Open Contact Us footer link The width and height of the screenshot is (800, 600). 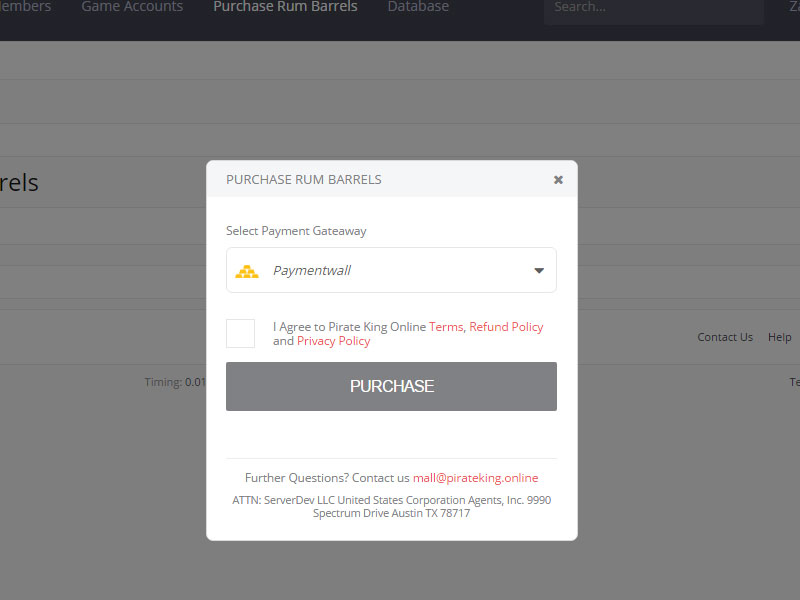[725, 337]
